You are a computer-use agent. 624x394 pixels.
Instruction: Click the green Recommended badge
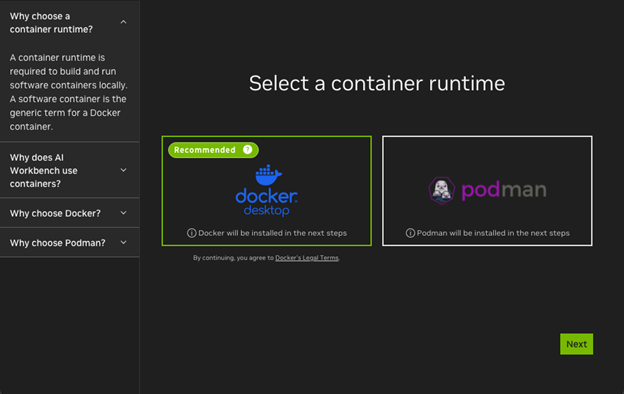[x=213, y=150]
